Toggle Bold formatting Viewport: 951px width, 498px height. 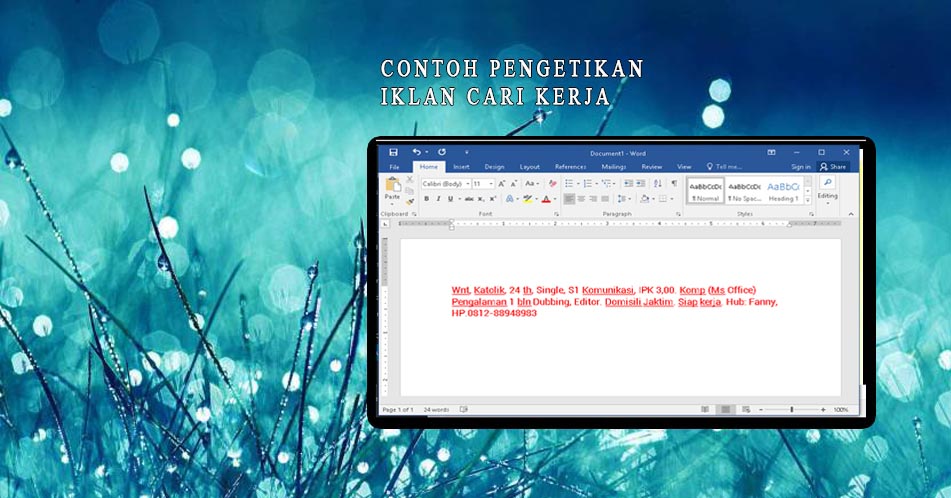pos(426,199)
